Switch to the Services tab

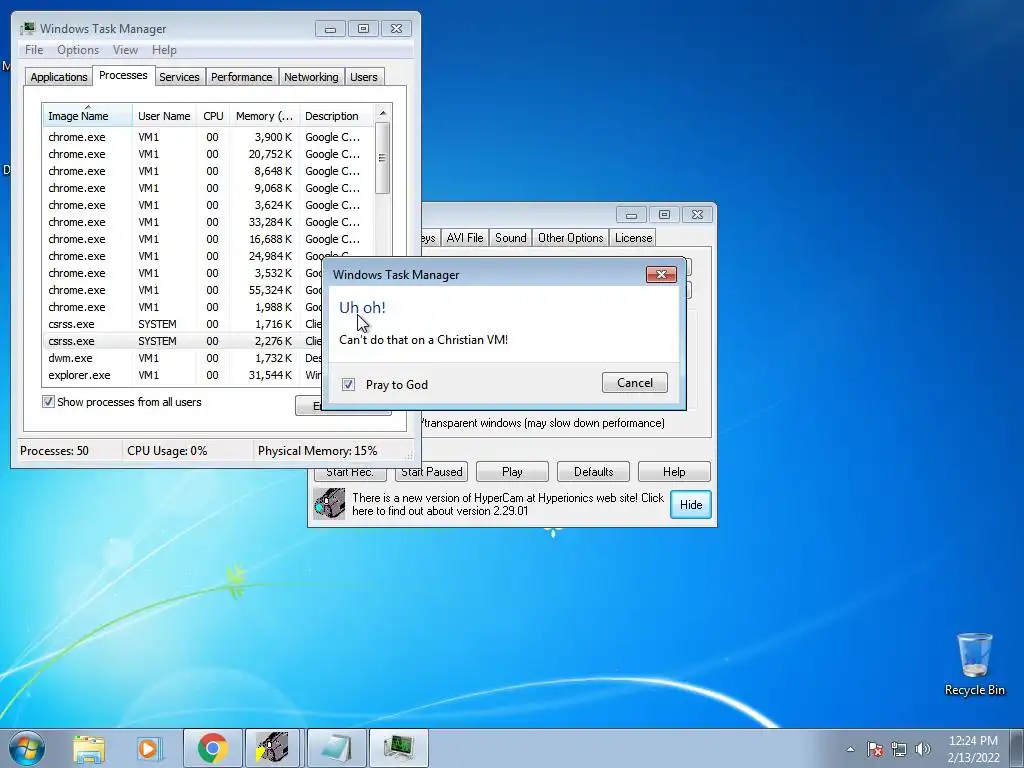[179, 77]
